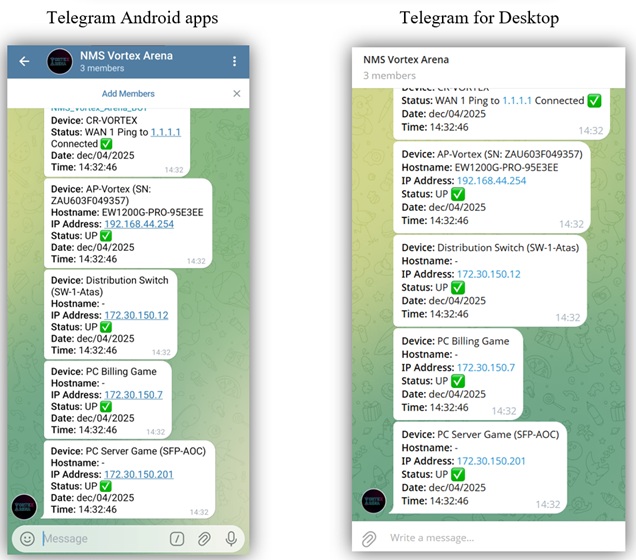The image size is (636, 560).
Task: Click green check in Android Distribution Switch status
Action: coord(106,327)
